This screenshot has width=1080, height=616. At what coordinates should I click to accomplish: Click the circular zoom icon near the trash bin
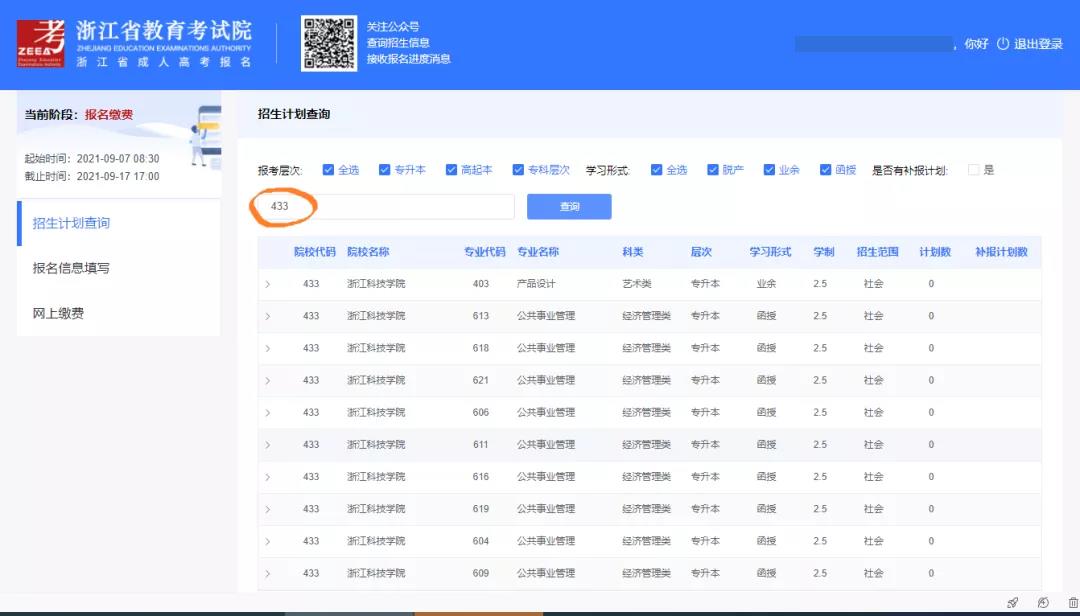(x=1043, y=602)
